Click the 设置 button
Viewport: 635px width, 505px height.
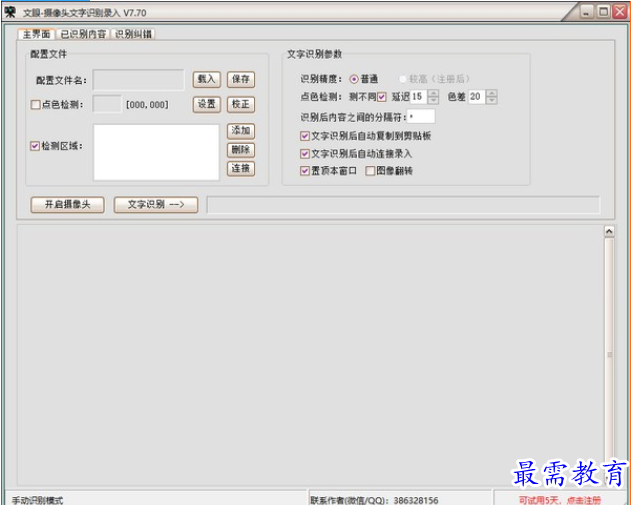click(x=207, y=104)
